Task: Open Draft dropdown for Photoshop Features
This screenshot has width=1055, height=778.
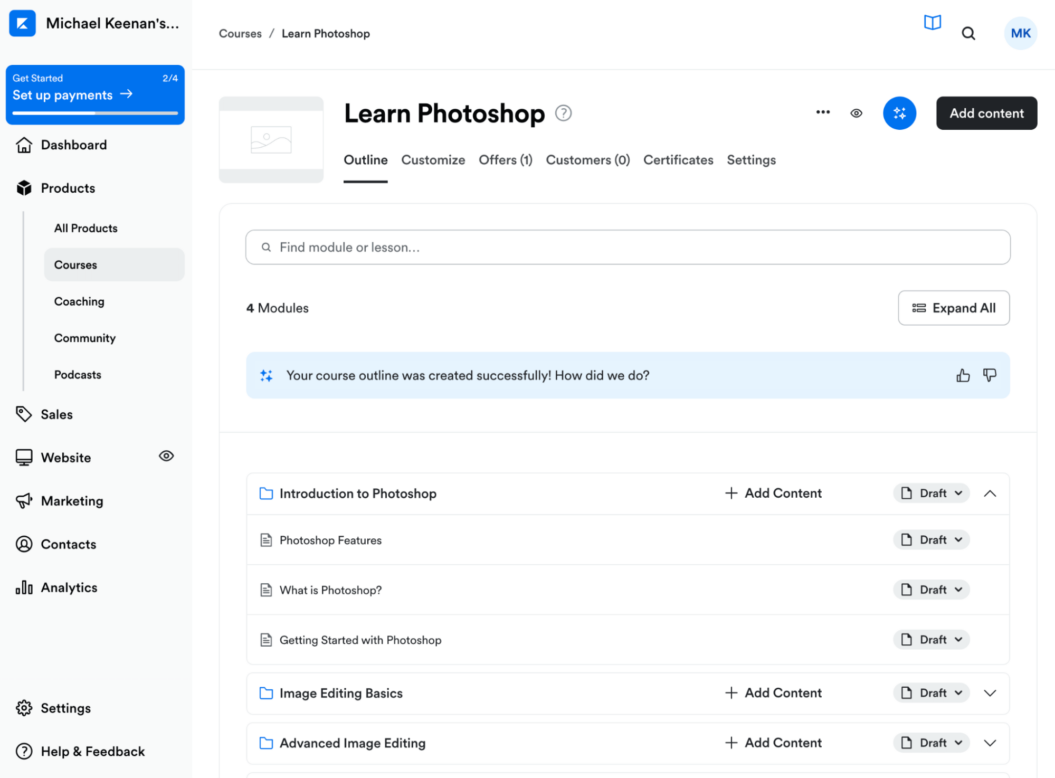Action: (931, 540)
